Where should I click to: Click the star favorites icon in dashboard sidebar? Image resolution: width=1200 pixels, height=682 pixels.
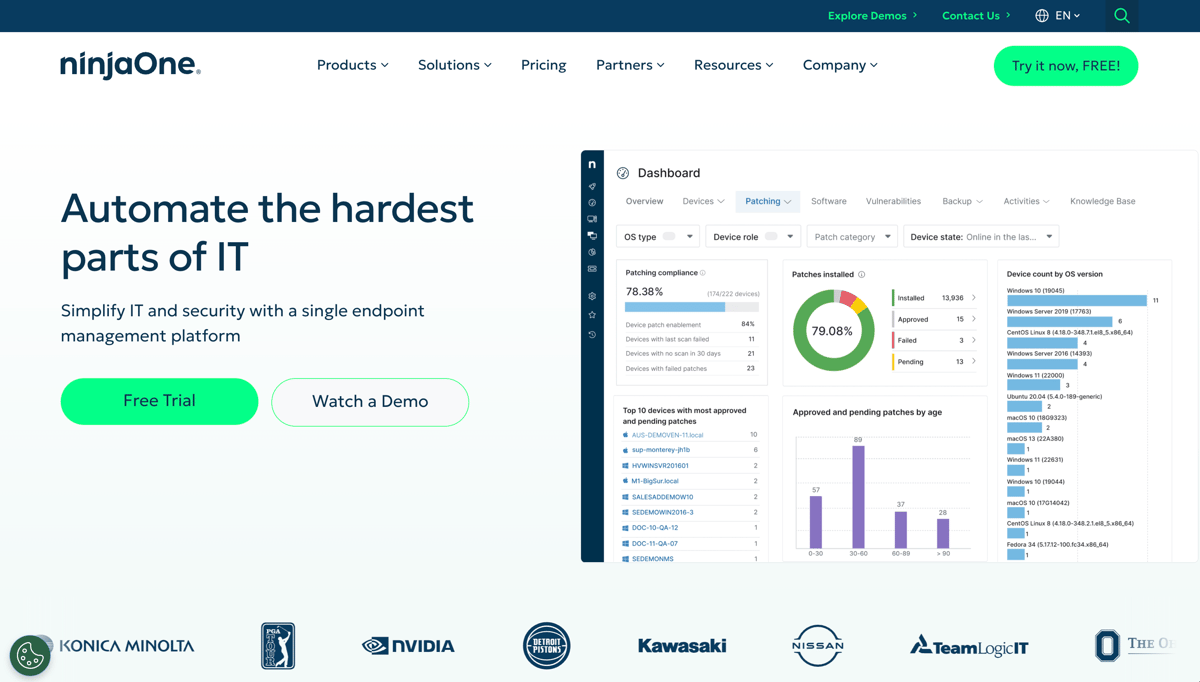[x=592, y=315]
